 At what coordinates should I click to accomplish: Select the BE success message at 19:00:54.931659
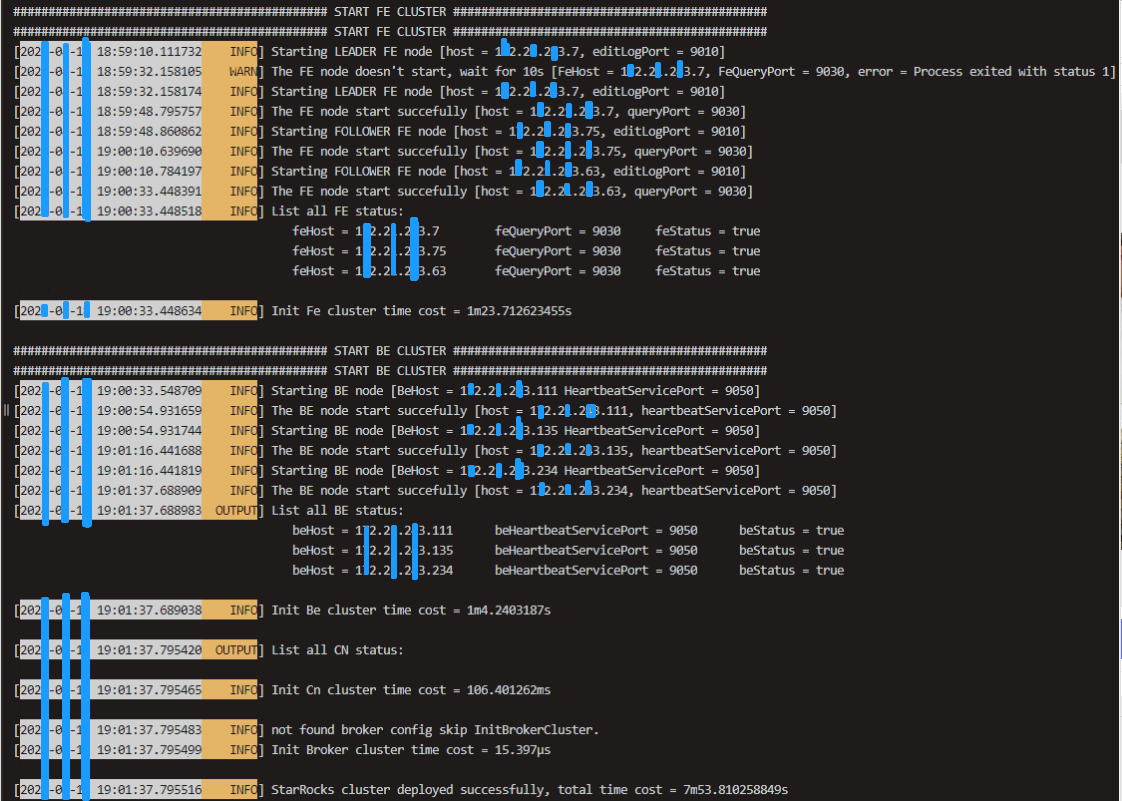[553, 411]
